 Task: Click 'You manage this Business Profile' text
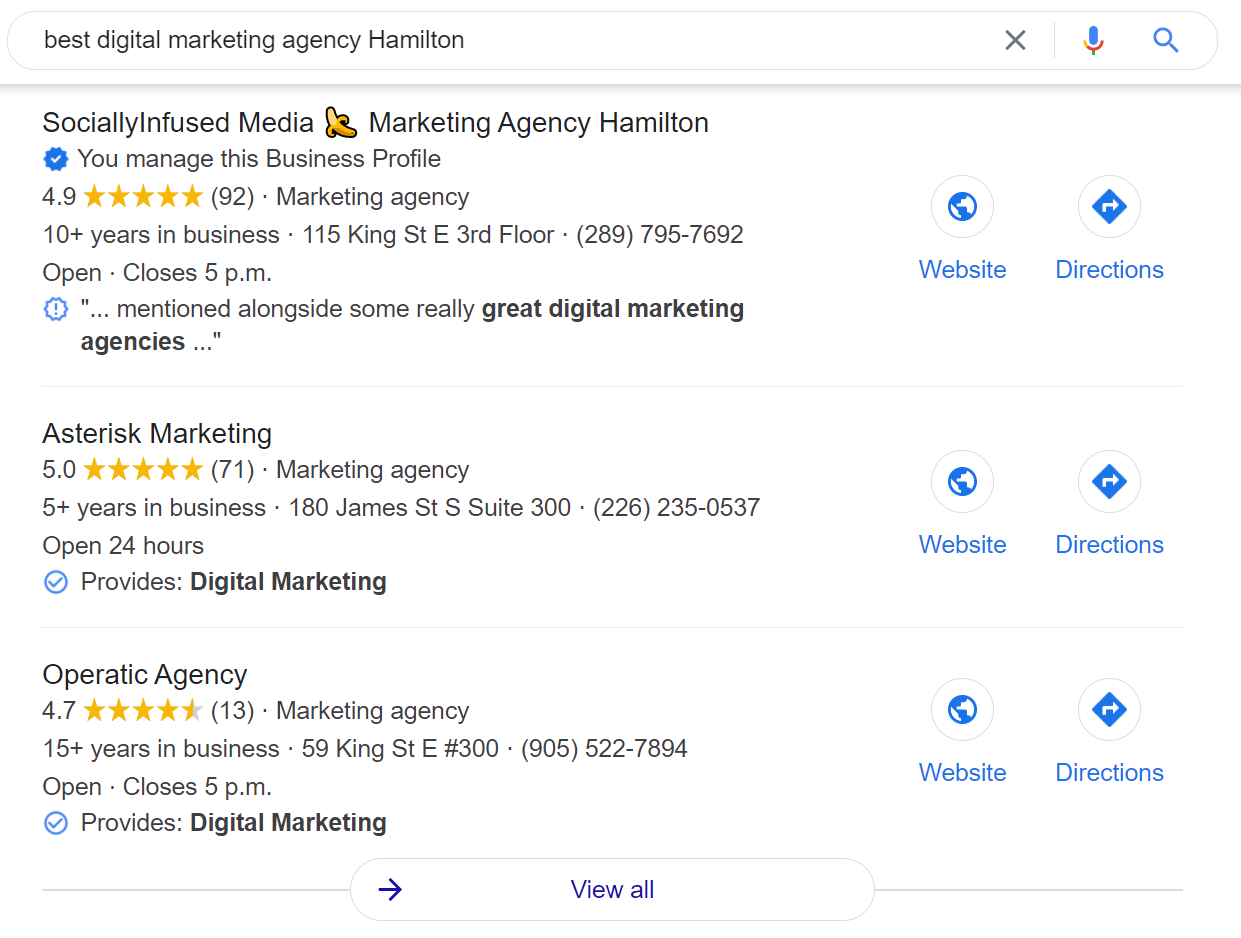(x=259, y=159)
